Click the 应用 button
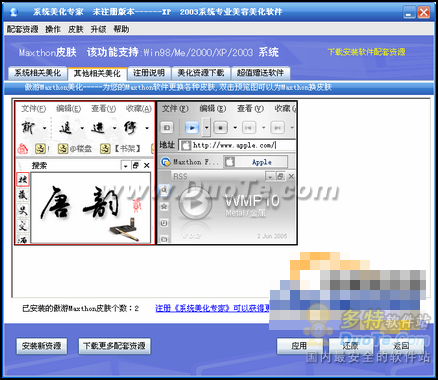The height and width of the screenshot is (380, 438). pyautogui.click(x=299, y=346)
